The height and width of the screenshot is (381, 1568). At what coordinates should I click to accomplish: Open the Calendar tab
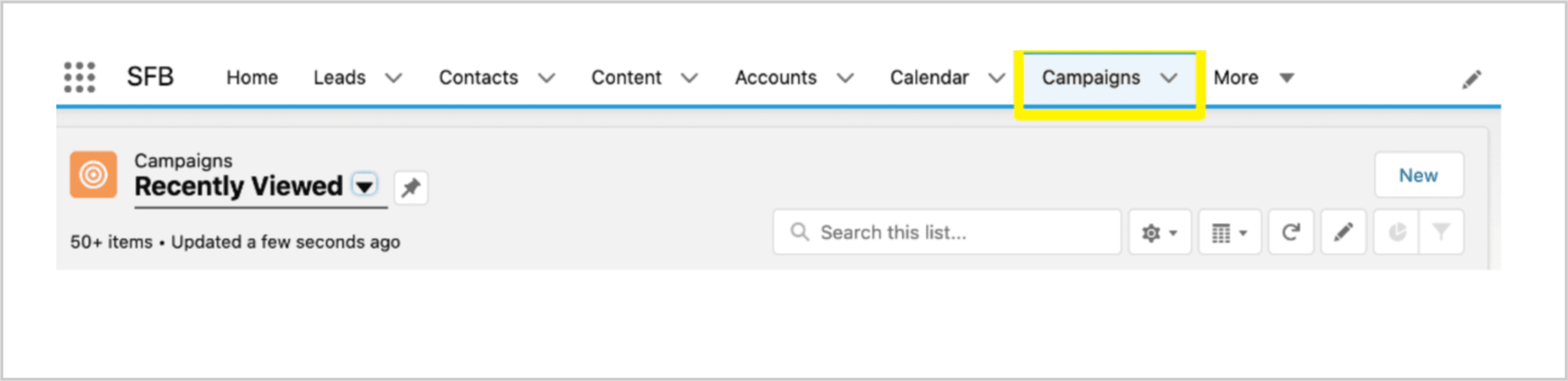(x=929, y=78)
